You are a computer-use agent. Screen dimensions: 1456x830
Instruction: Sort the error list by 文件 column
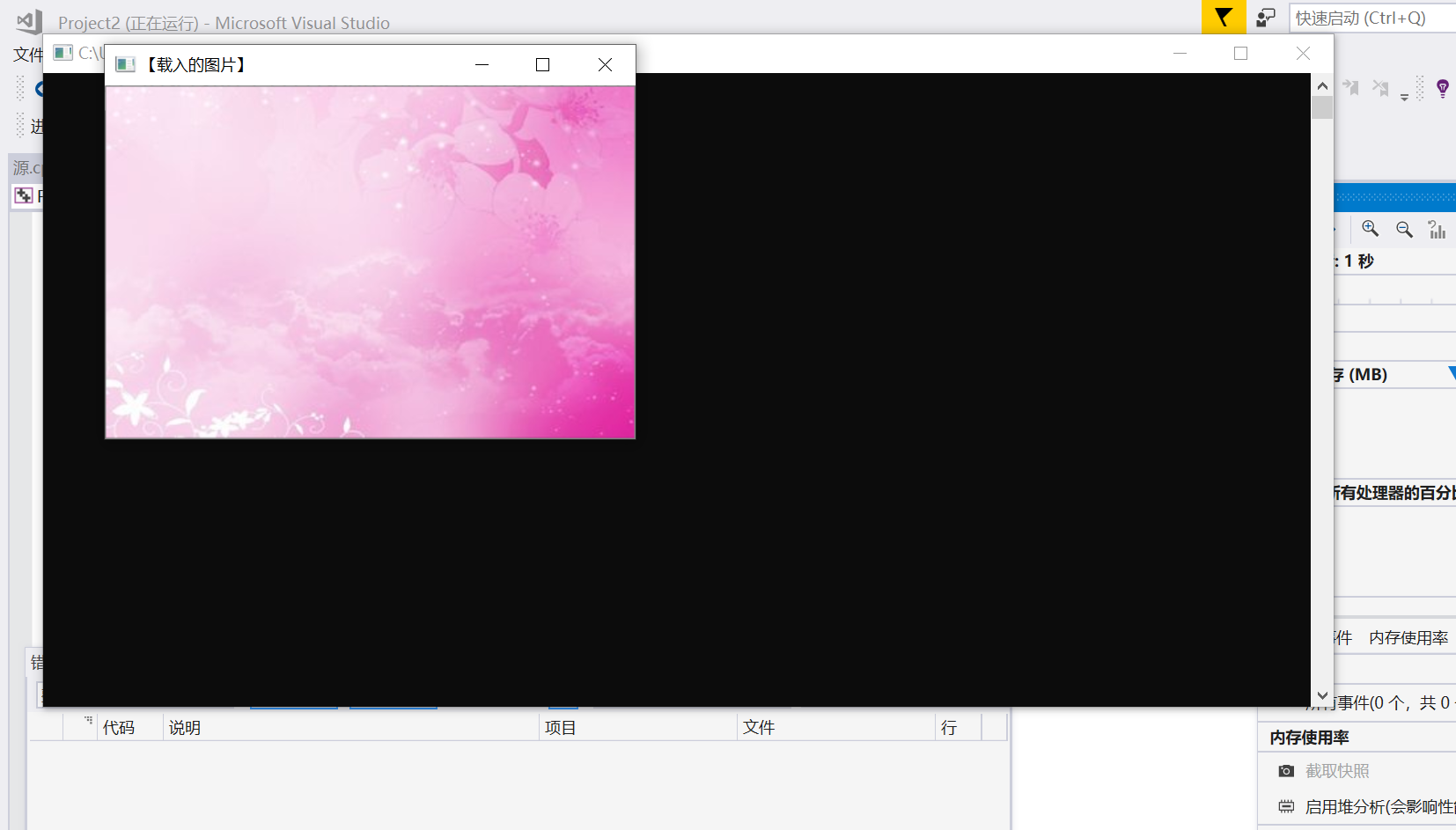tap(835, 727)
